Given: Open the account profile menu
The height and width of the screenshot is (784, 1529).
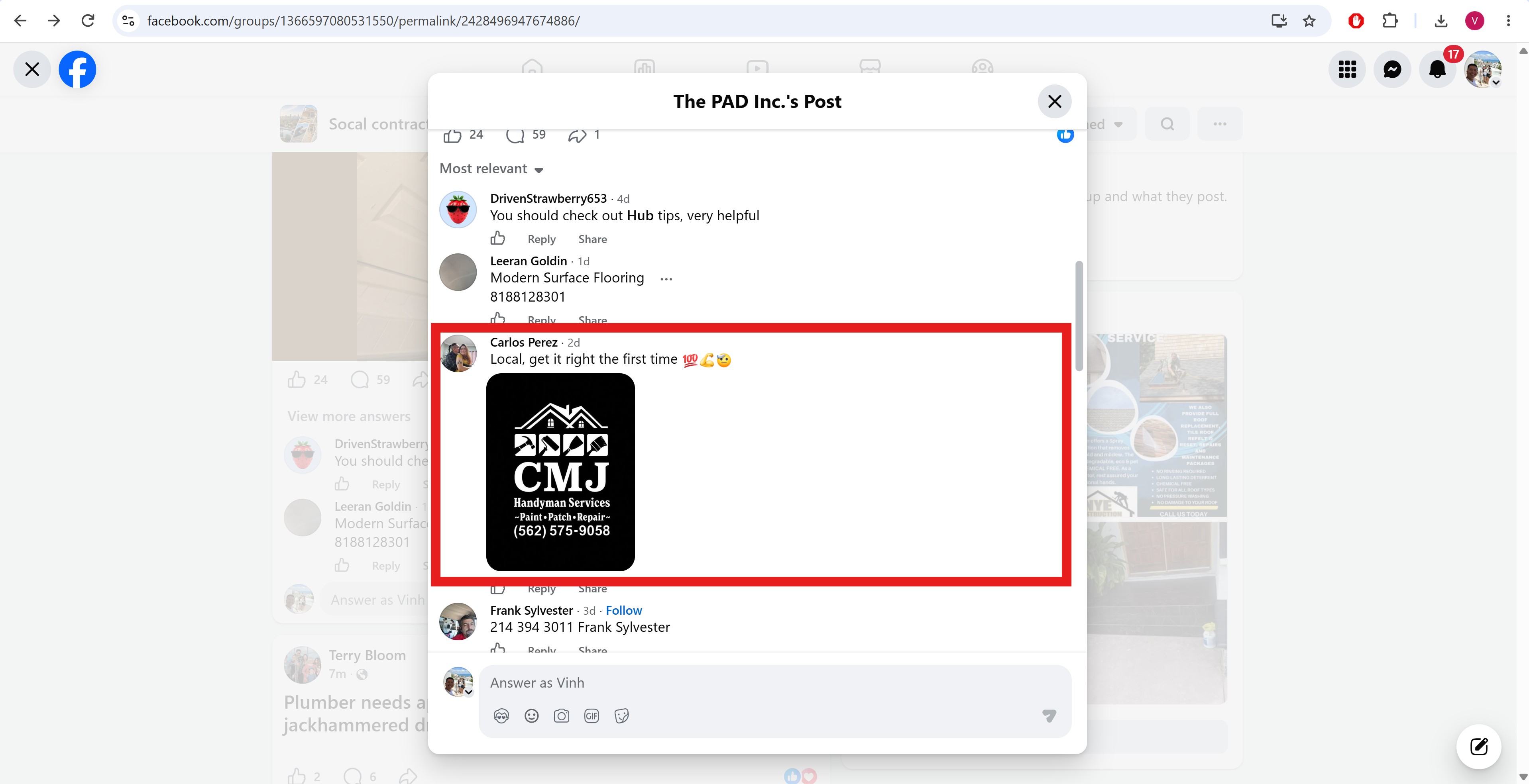Looking at the screenshot, I should (1483, 69).
